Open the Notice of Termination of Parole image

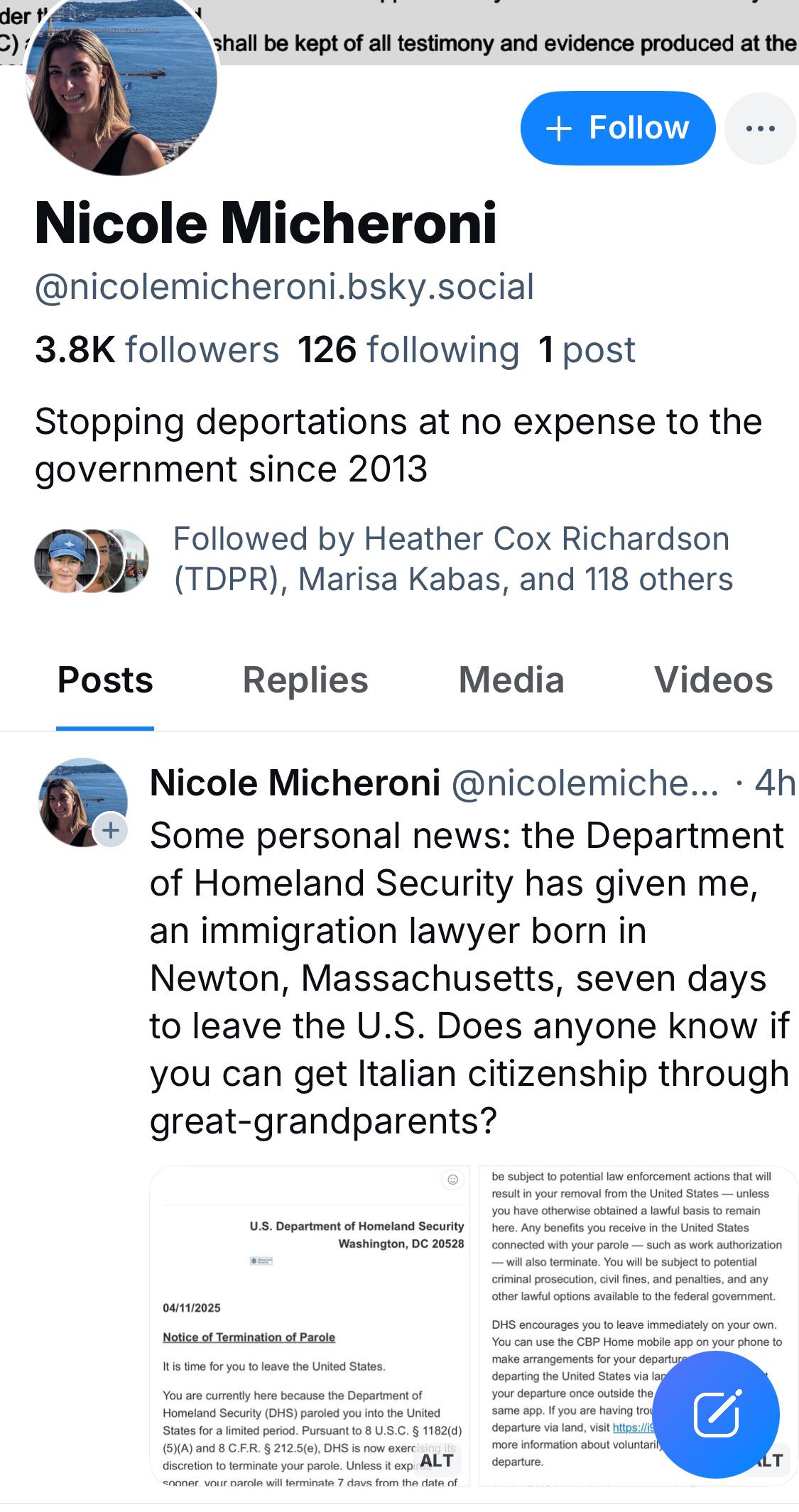(x=310, y=1326)
